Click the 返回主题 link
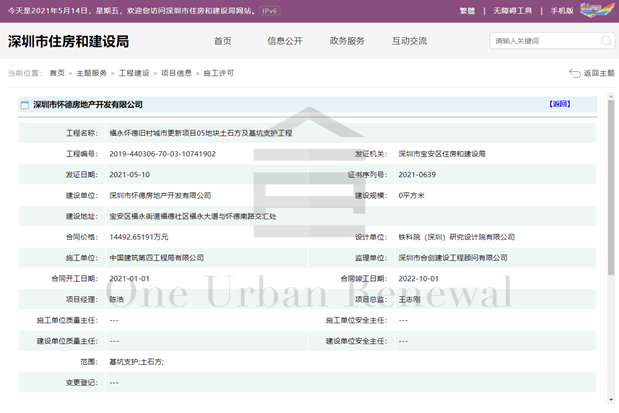Viewport: 619px width, 413px height. pyautogui.click(x=599, y=73)
